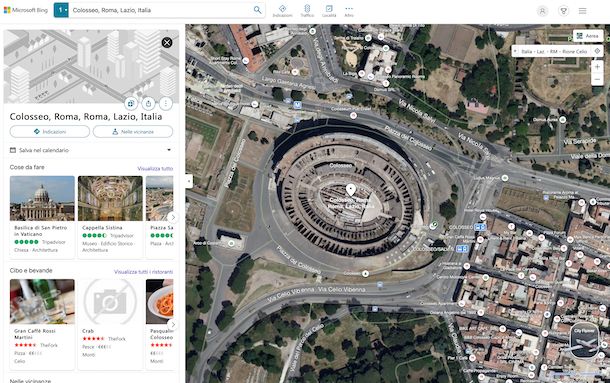Focus the search box reading Colosseo, Roma
The height and width of the screenshot is (383, 610).
point(160,10)
